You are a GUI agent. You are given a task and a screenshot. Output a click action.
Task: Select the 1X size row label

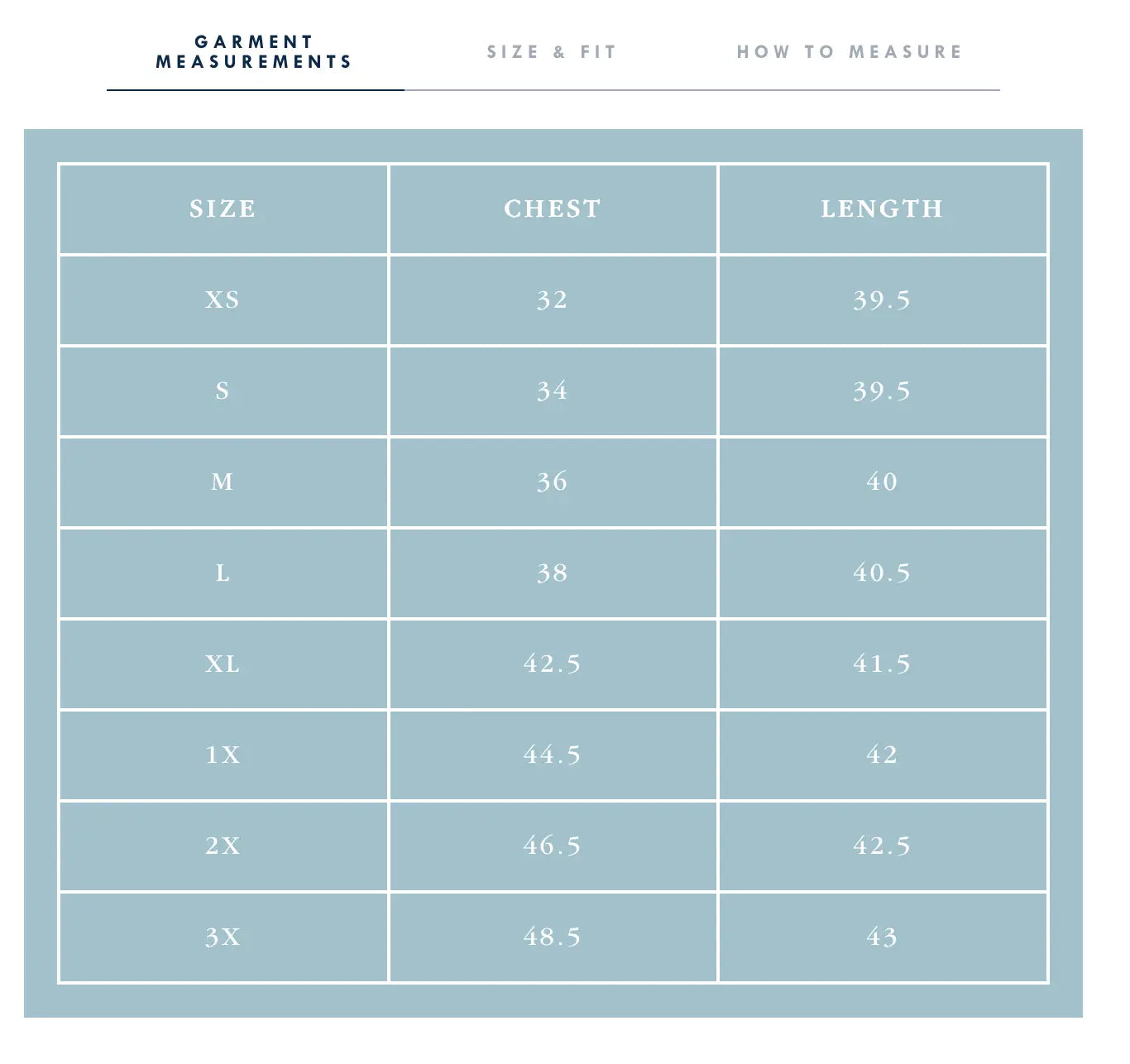(x=223, y=755)
